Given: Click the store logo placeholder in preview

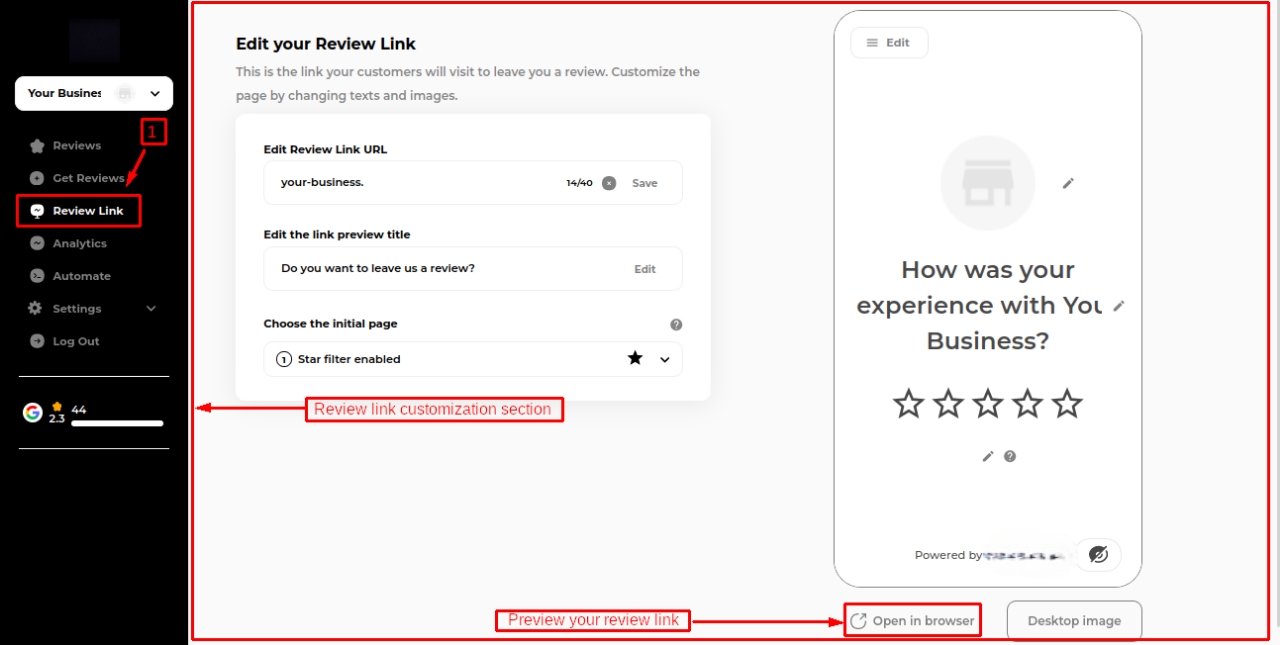Looking at the screenshot, I should point(987,183).
